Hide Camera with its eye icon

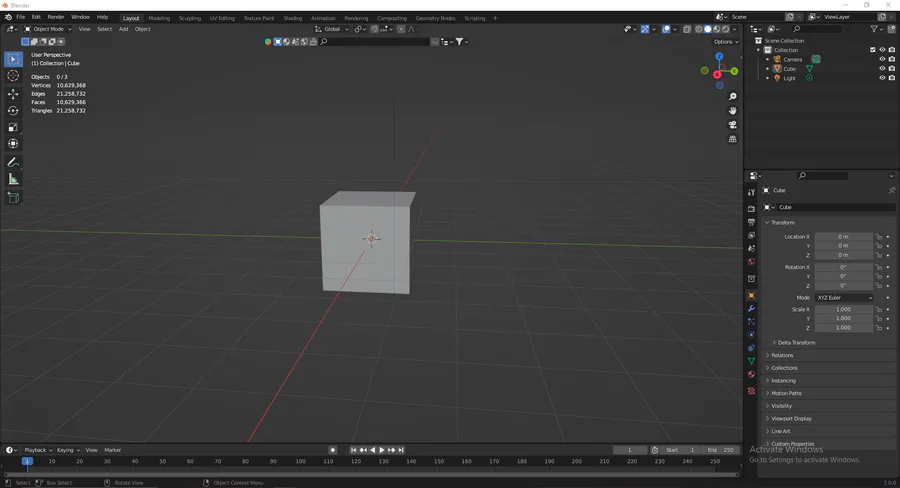coord(882,59)
